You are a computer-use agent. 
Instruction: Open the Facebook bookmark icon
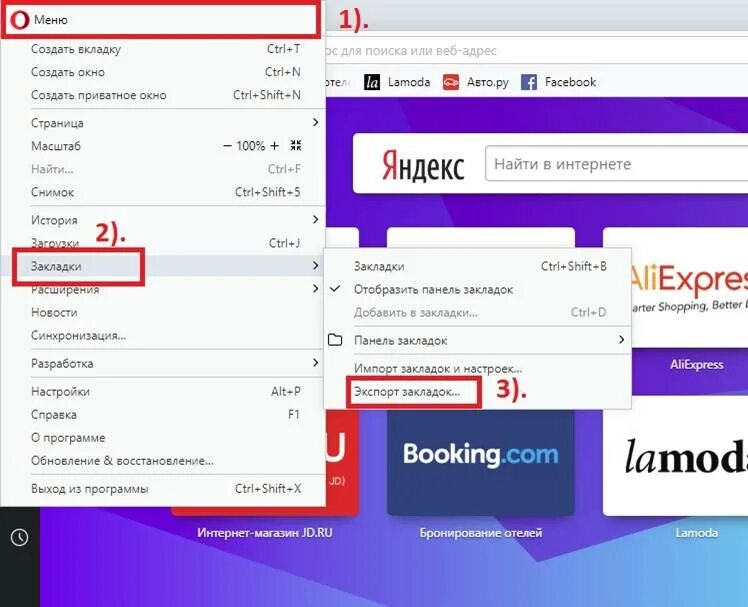pos(529,82)
